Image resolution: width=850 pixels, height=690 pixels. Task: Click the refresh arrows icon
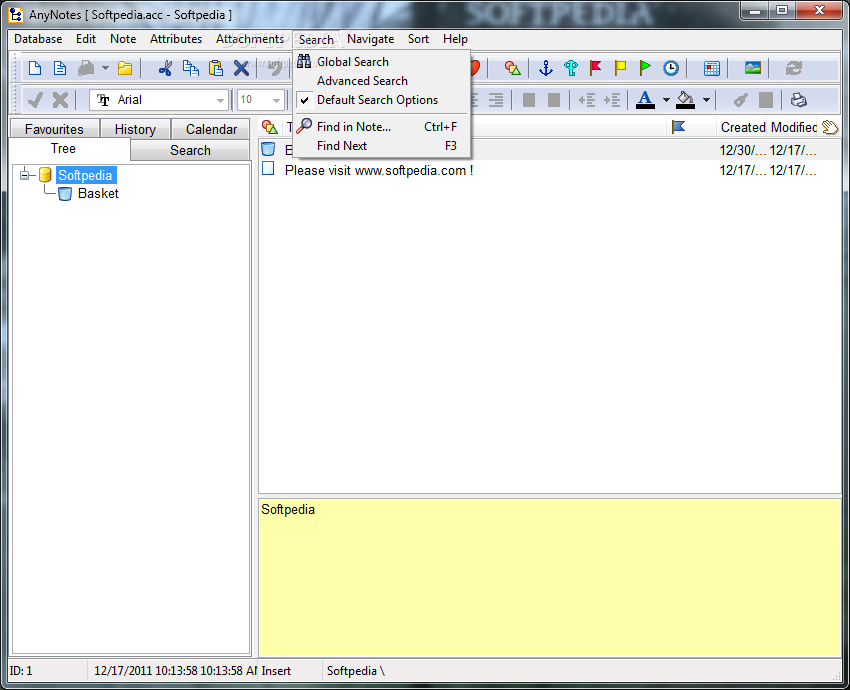[x=794, y=68]
